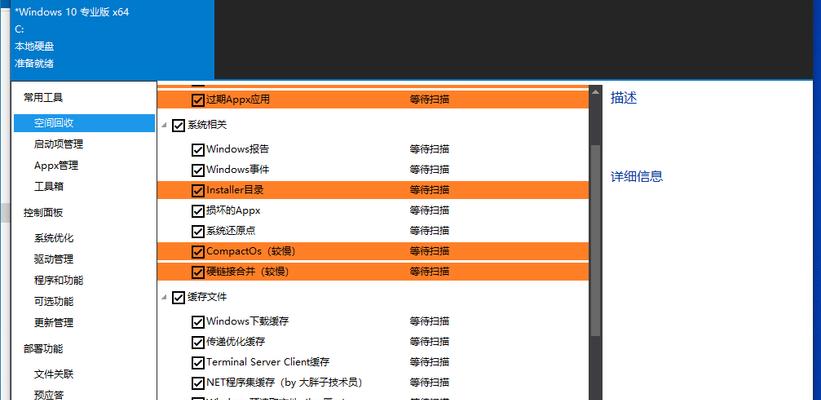
Task: Open 可选功能 in the sidebar
Action: tap(53, 302)
